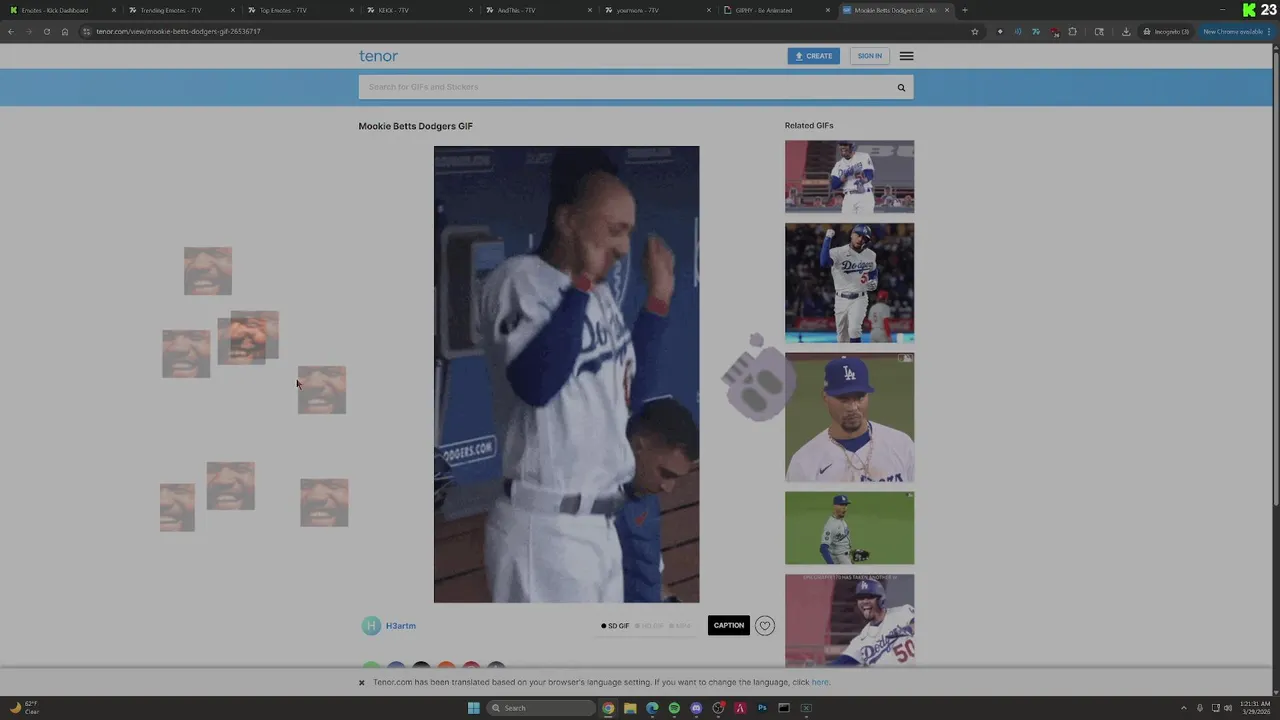Select HD GIF quality option
The width and height of the screenshot is (1280, 720).
point(649,626)
